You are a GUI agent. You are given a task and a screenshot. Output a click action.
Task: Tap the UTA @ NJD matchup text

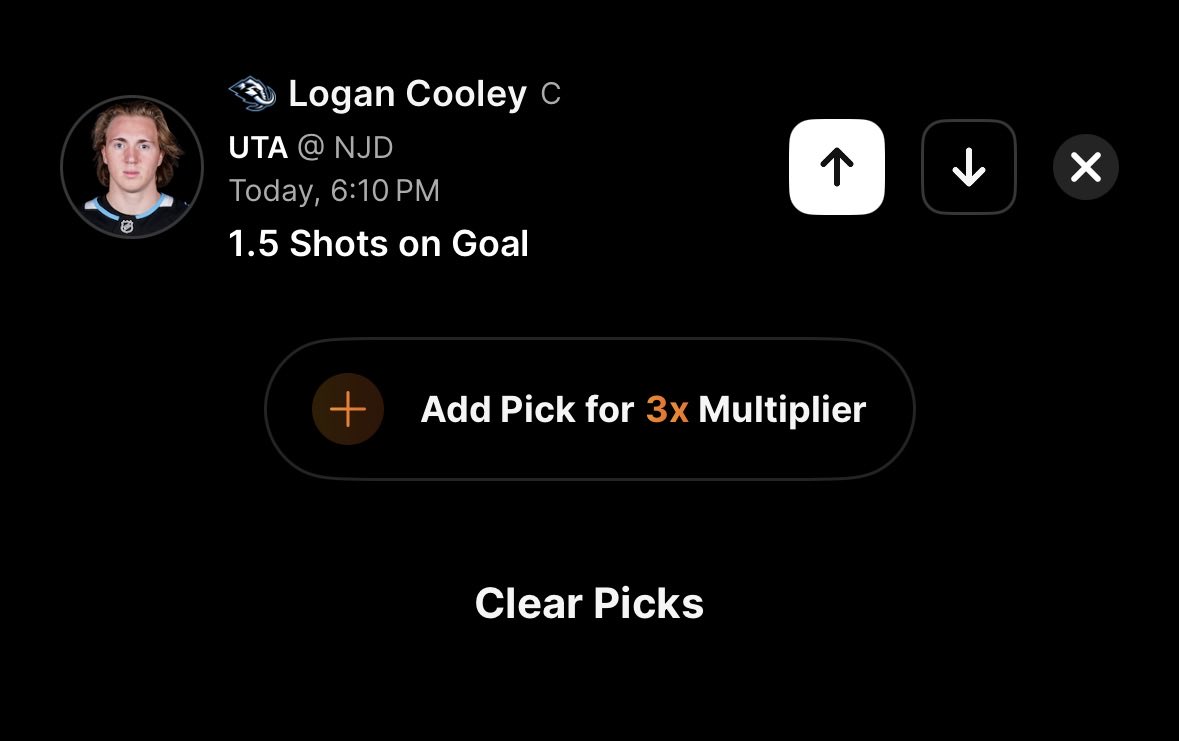click(x=311, y=147)
